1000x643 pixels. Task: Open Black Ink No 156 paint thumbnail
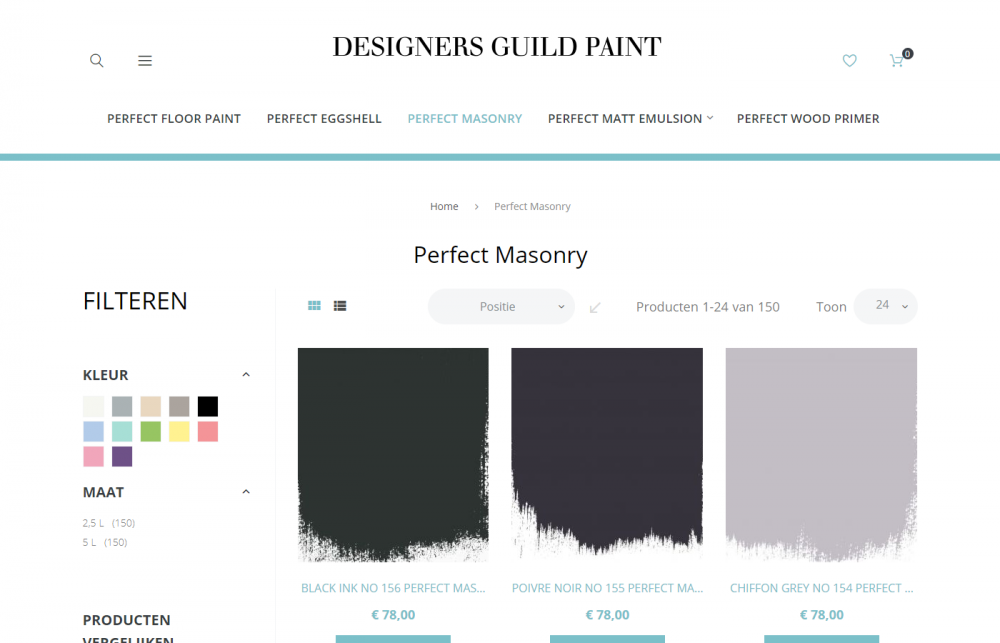point(393,455)
